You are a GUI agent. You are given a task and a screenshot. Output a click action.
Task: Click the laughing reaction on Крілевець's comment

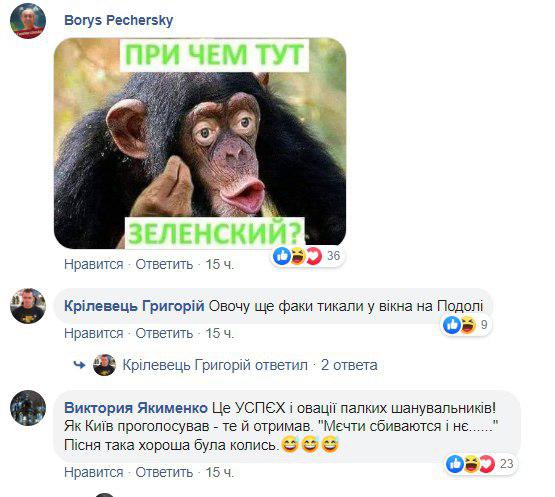click(468, 325)
